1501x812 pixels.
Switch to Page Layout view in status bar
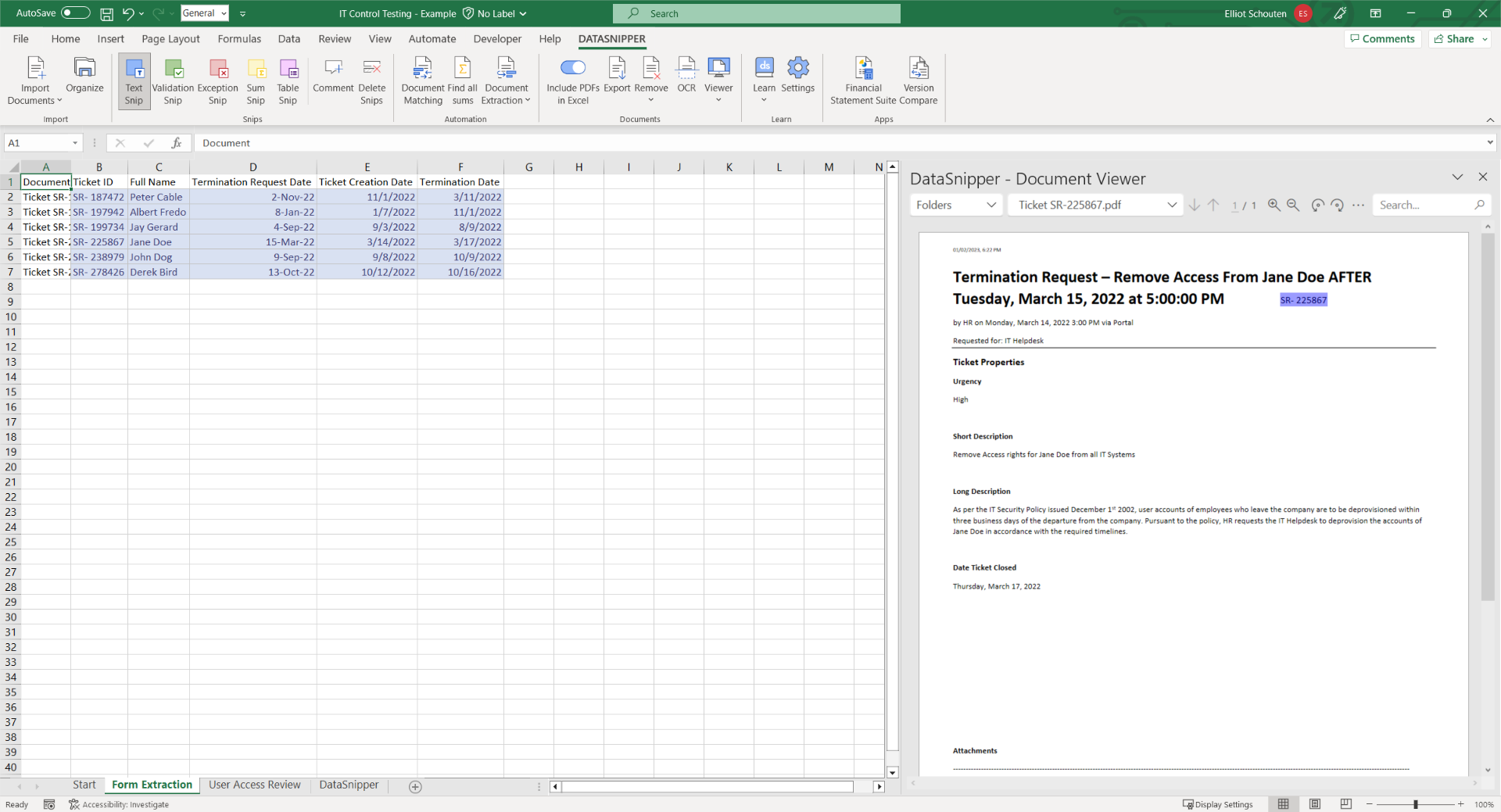point(1315,804)
